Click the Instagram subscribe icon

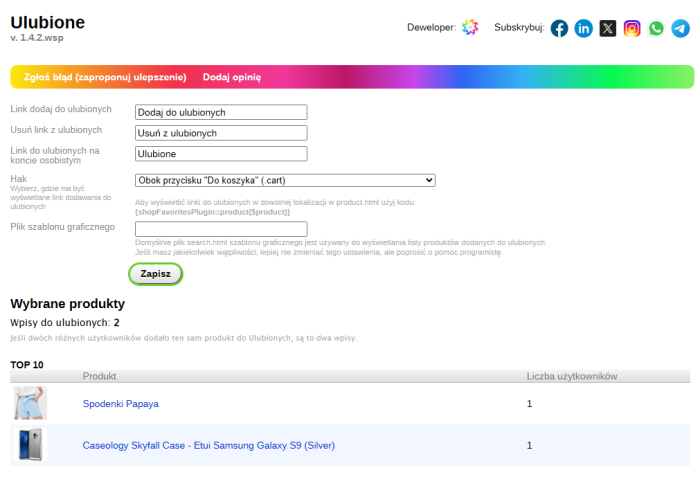pyautogui.click(x=632, y=28)
